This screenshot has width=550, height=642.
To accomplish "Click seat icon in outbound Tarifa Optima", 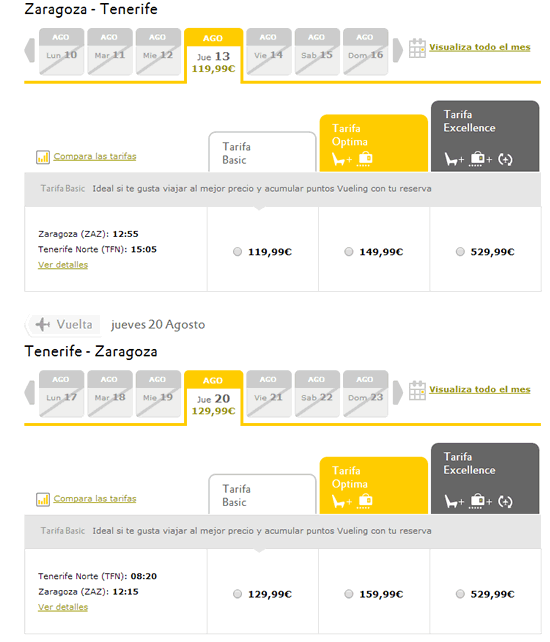I will (x=339, y=159).
